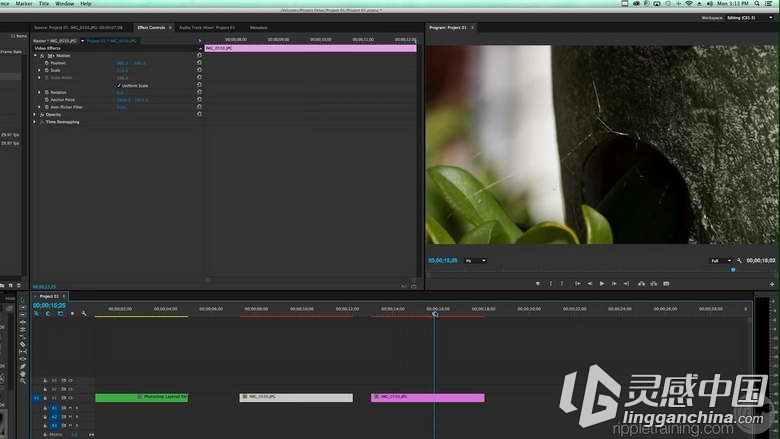
Task: Open the Fit zoom level dropdown
Action: tap(476, 261)
